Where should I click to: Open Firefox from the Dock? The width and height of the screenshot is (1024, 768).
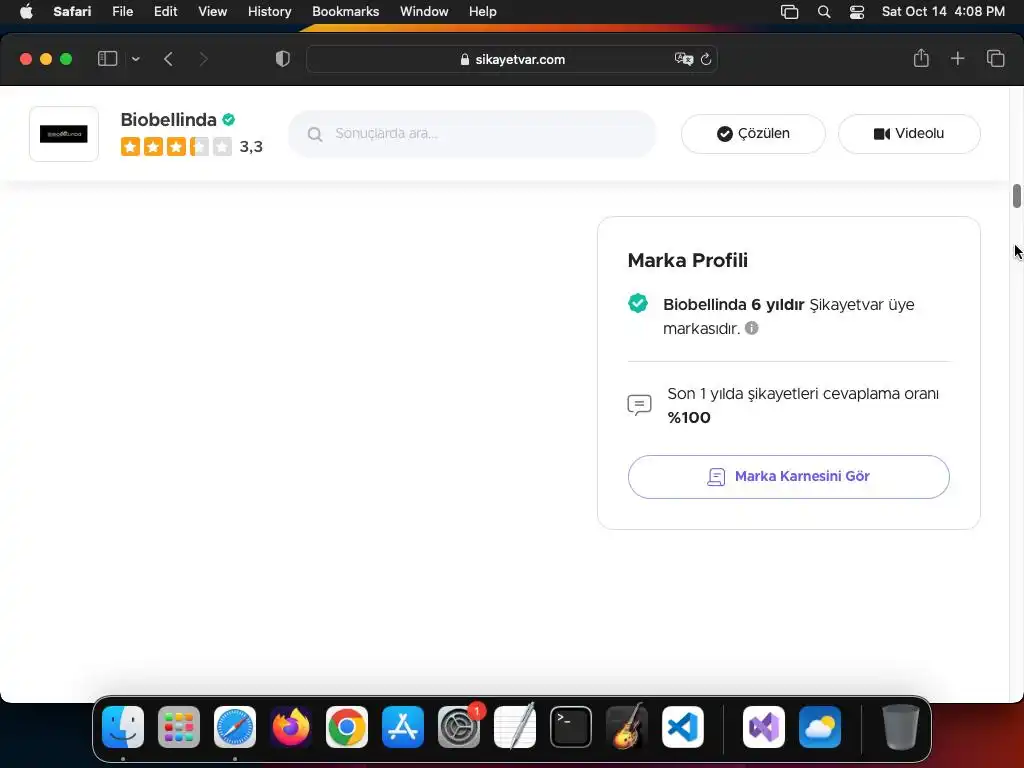pos(291,727)
